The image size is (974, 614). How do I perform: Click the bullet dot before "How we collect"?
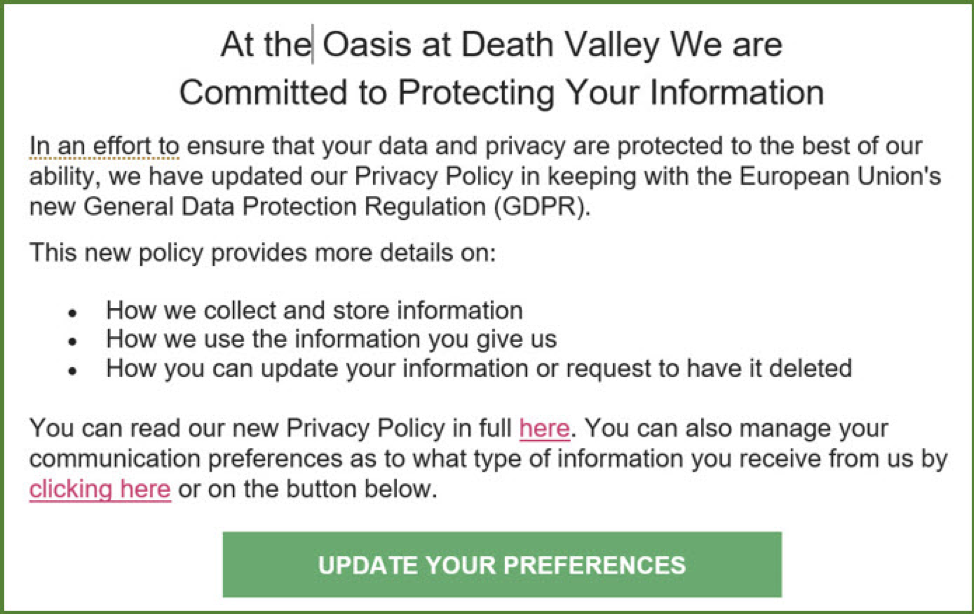72,312
